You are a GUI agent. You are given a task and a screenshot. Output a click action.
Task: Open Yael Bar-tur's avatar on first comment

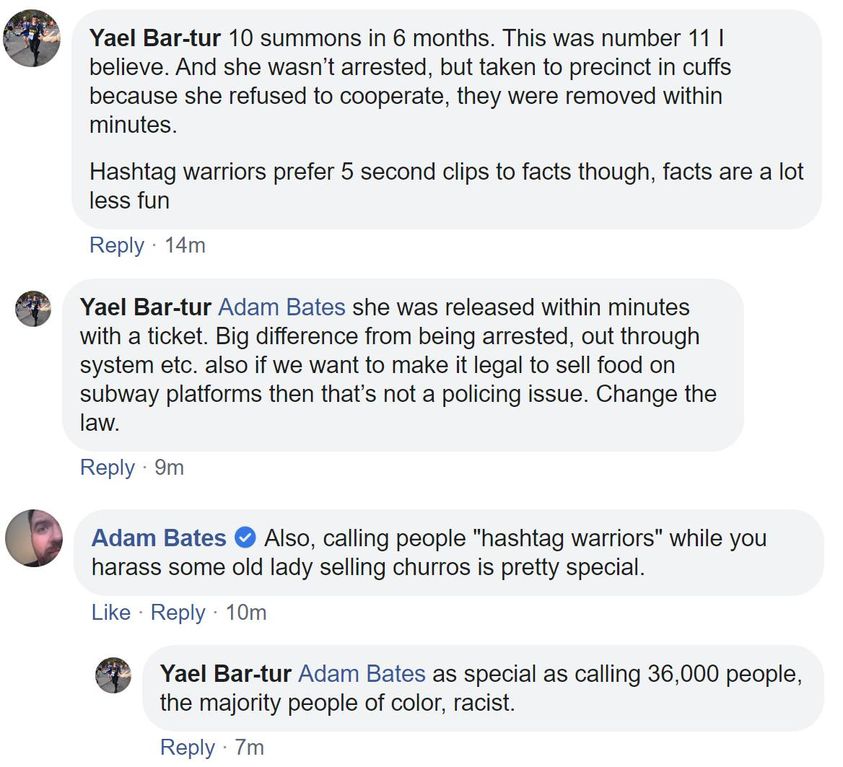click(x=32, y=38)
